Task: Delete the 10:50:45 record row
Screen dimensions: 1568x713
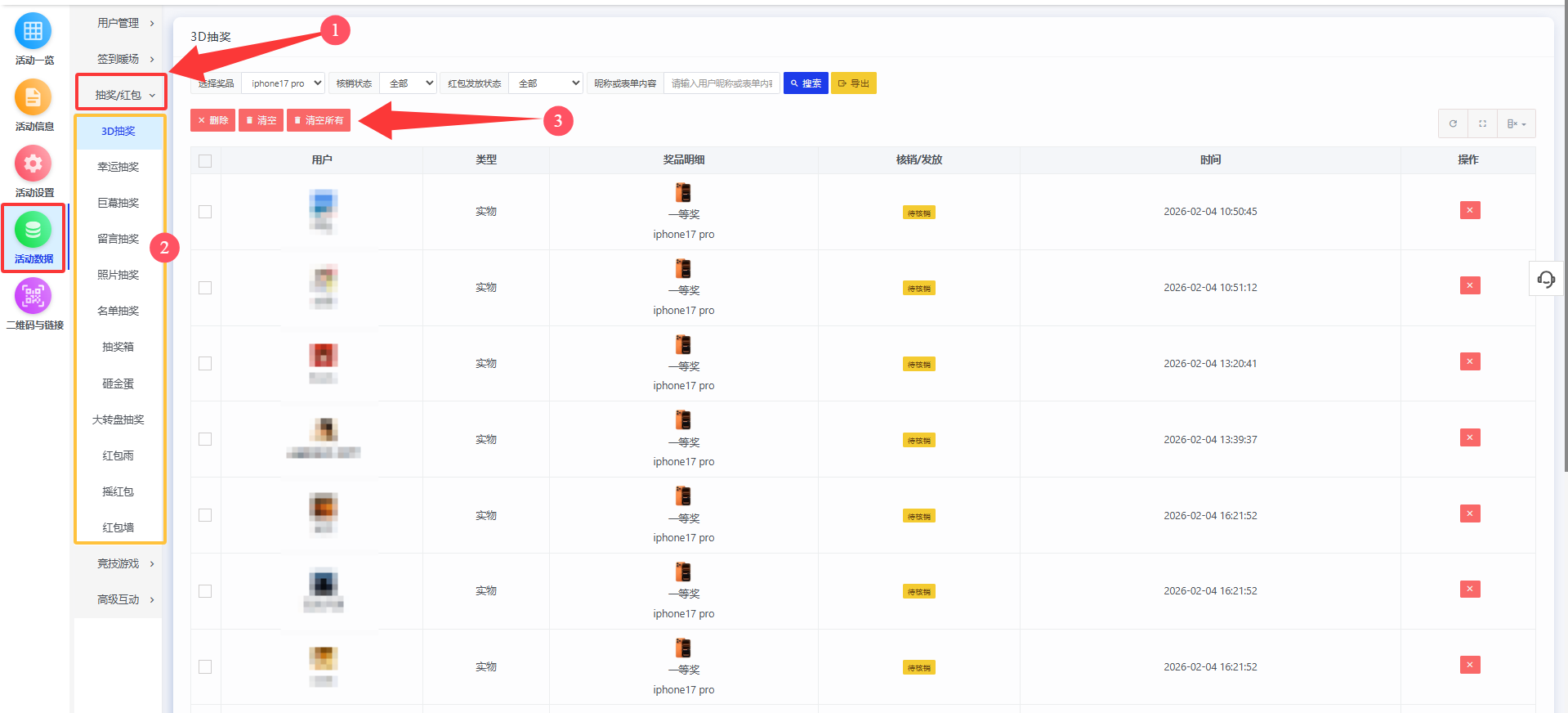Action: pyautogui.click(x=1469, y=211)
